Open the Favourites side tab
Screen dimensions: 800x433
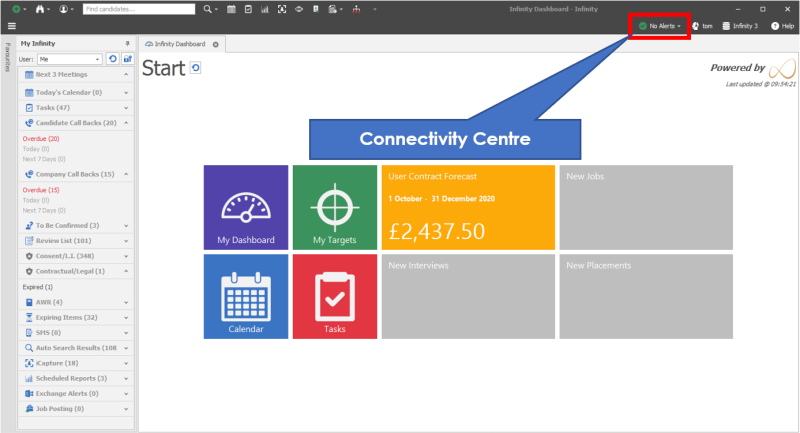[9, 65]
